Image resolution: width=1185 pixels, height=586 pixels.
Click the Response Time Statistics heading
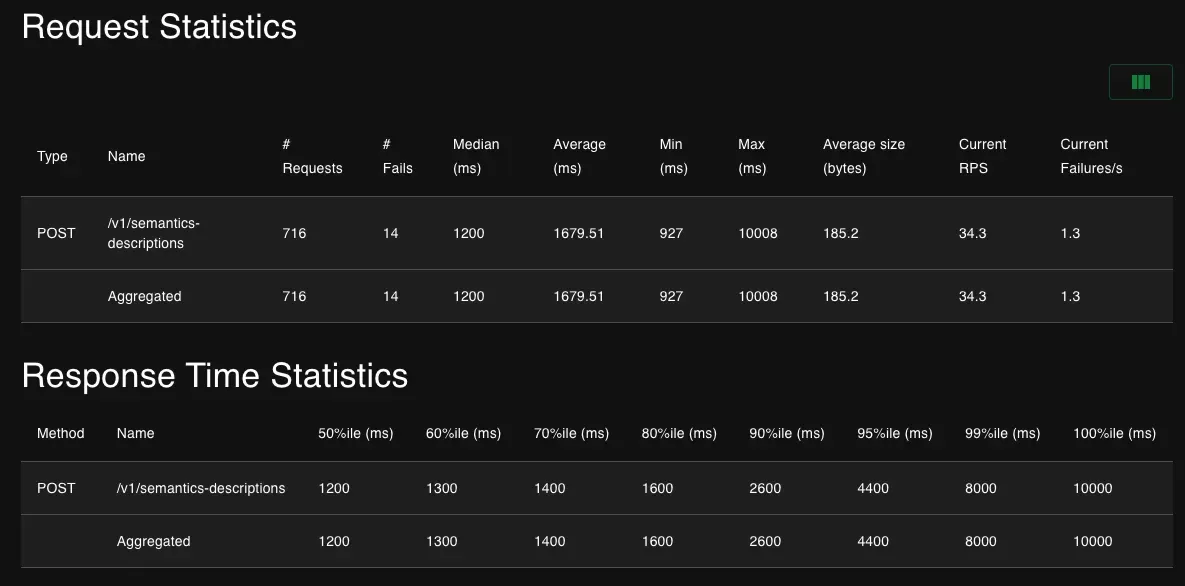214,376
